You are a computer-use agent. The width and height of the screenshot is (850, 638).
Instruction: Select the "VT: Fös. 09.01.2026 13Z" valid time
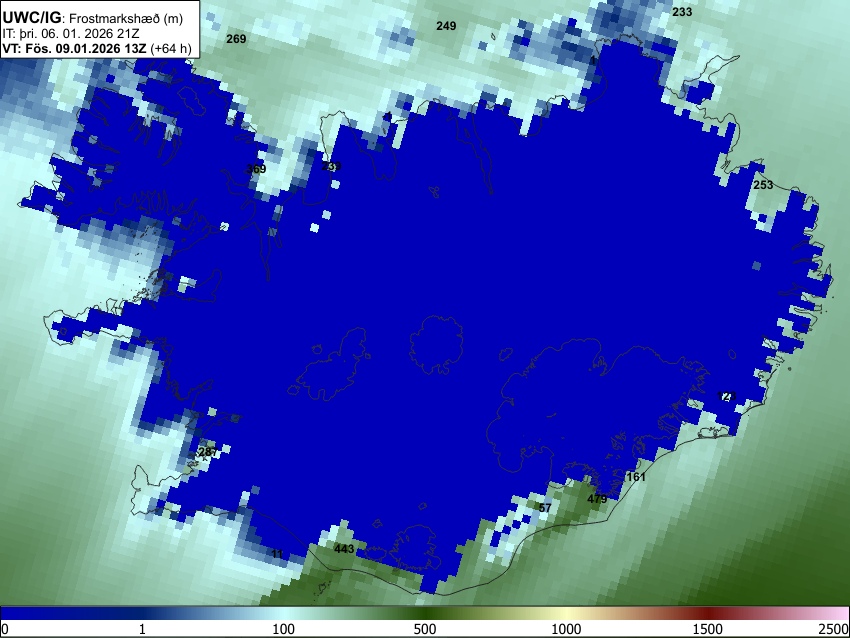(x=74, y=48)
